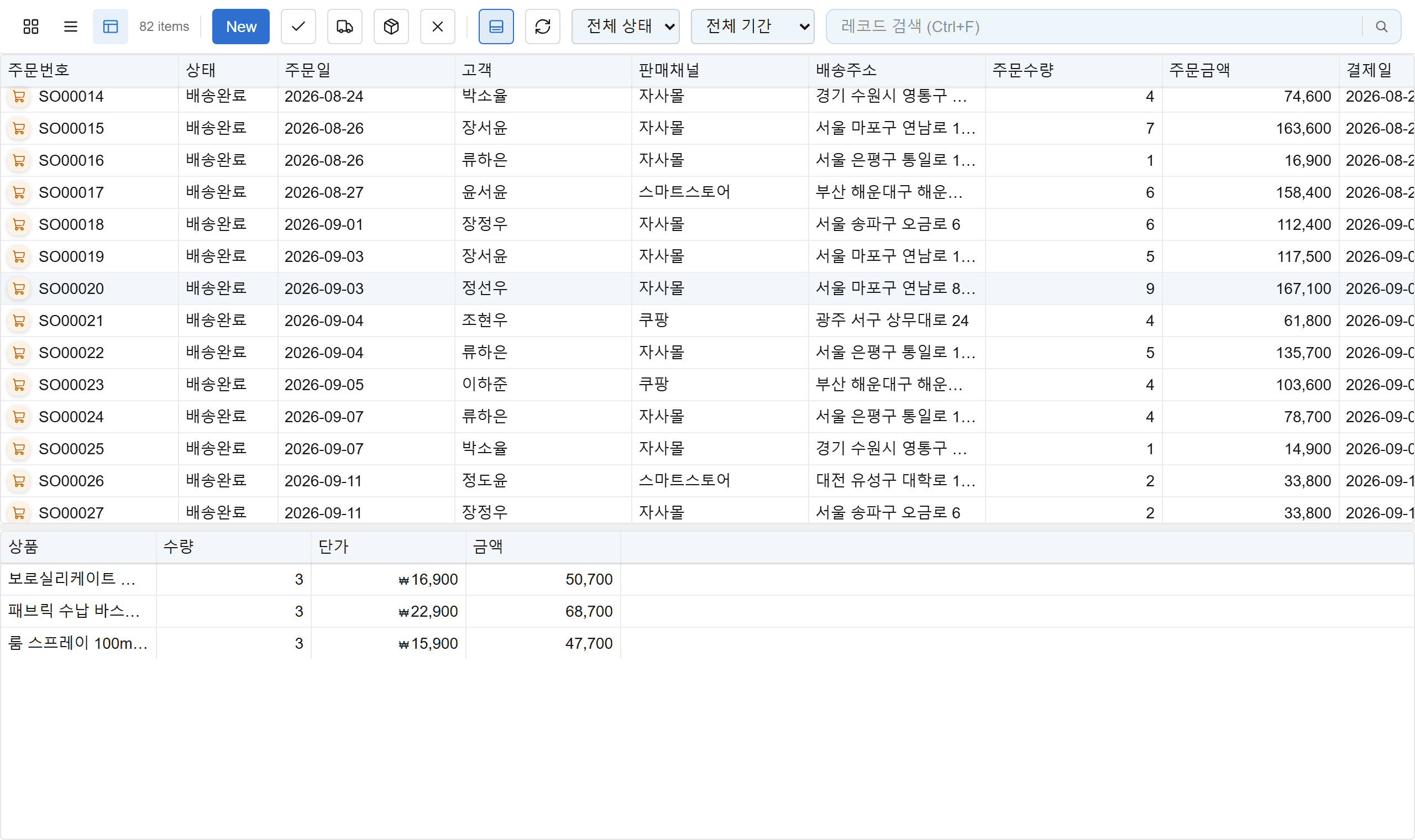Click the 단가 header in detail panel
The image size is (1415, 840).
388,547
